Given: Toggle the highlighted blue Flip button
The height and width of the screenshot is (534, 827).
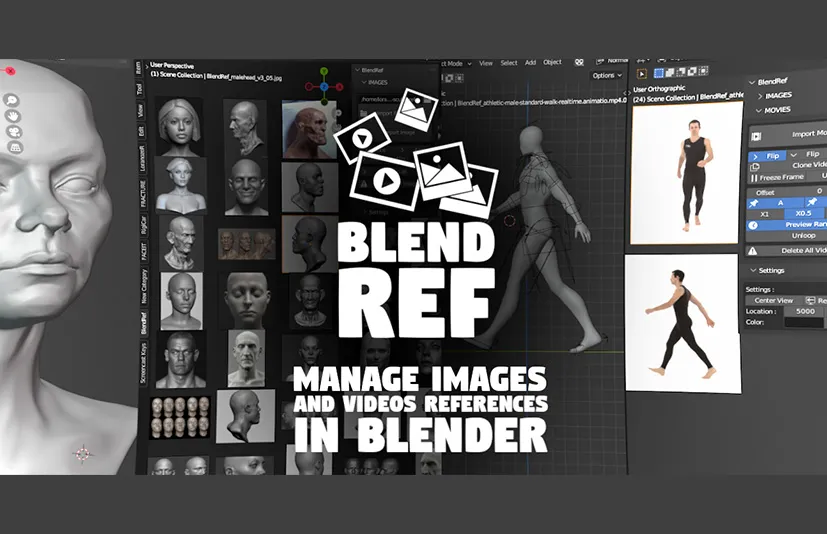Looking at the screenshot, I should click(767, 156).
